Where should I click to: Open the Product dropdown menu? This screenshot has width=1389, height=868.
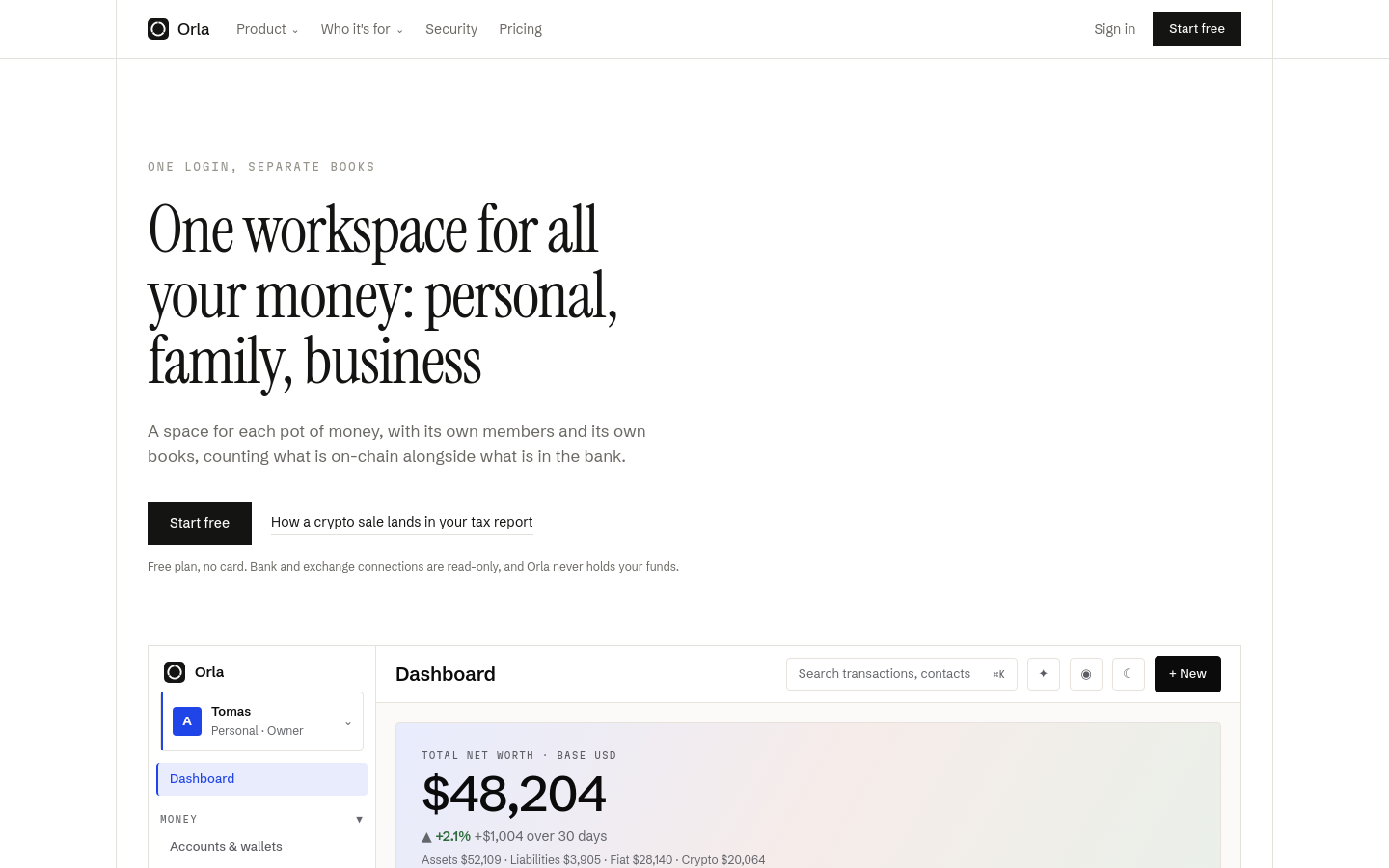[x=267, y=29]
